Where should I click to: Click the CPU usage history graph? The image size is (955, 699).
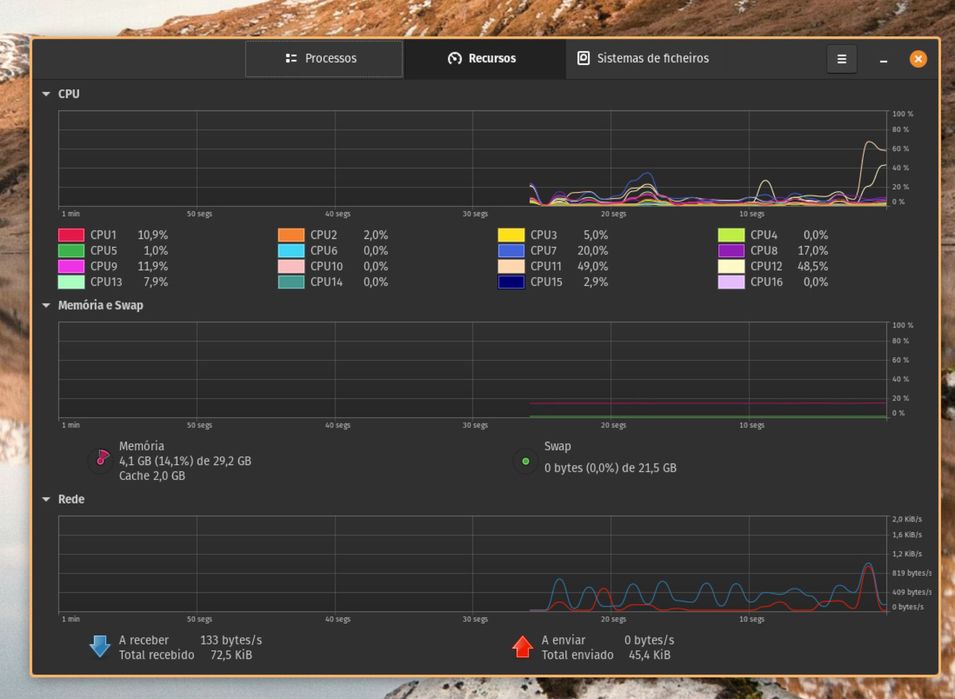click(473, 158)
